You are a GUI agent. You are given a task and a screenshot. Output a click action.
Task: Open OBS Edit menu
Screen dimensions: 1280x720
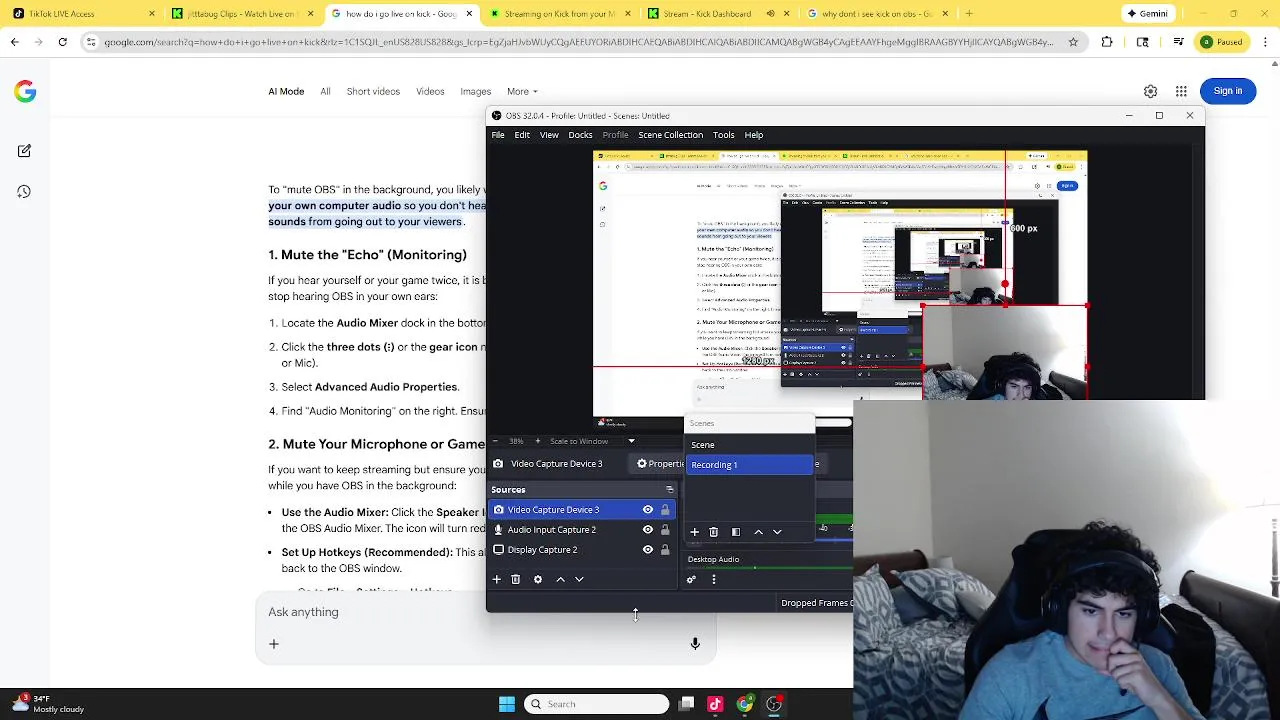click(x=522, y=135)
